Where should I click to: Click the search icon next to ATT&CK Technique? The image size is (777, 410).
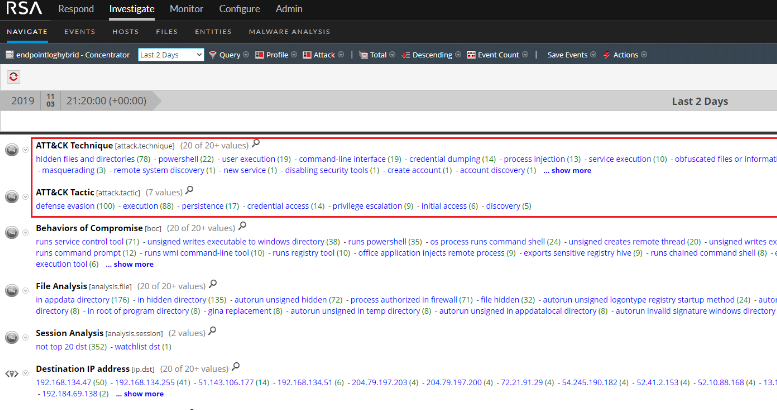click(256, 144)
